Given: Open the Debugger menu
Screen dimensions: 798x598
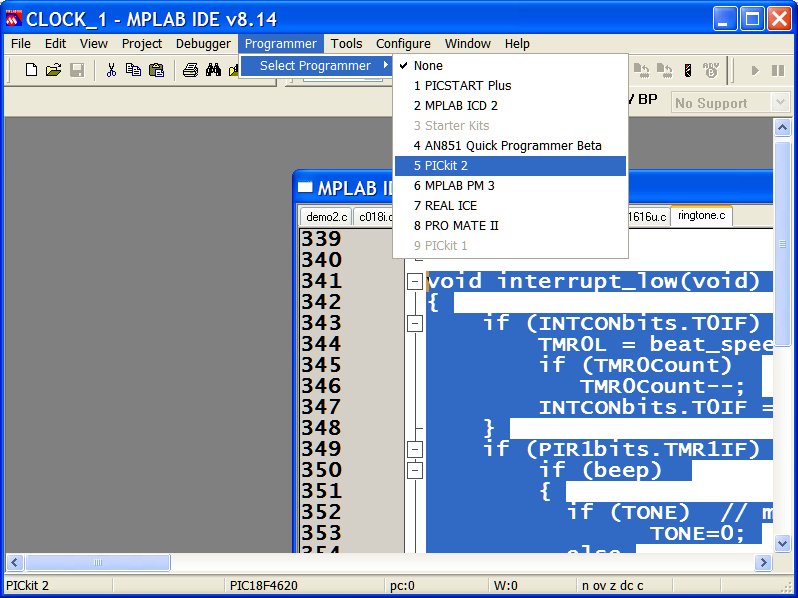Looking at the screenshot, I should point(203,44).
